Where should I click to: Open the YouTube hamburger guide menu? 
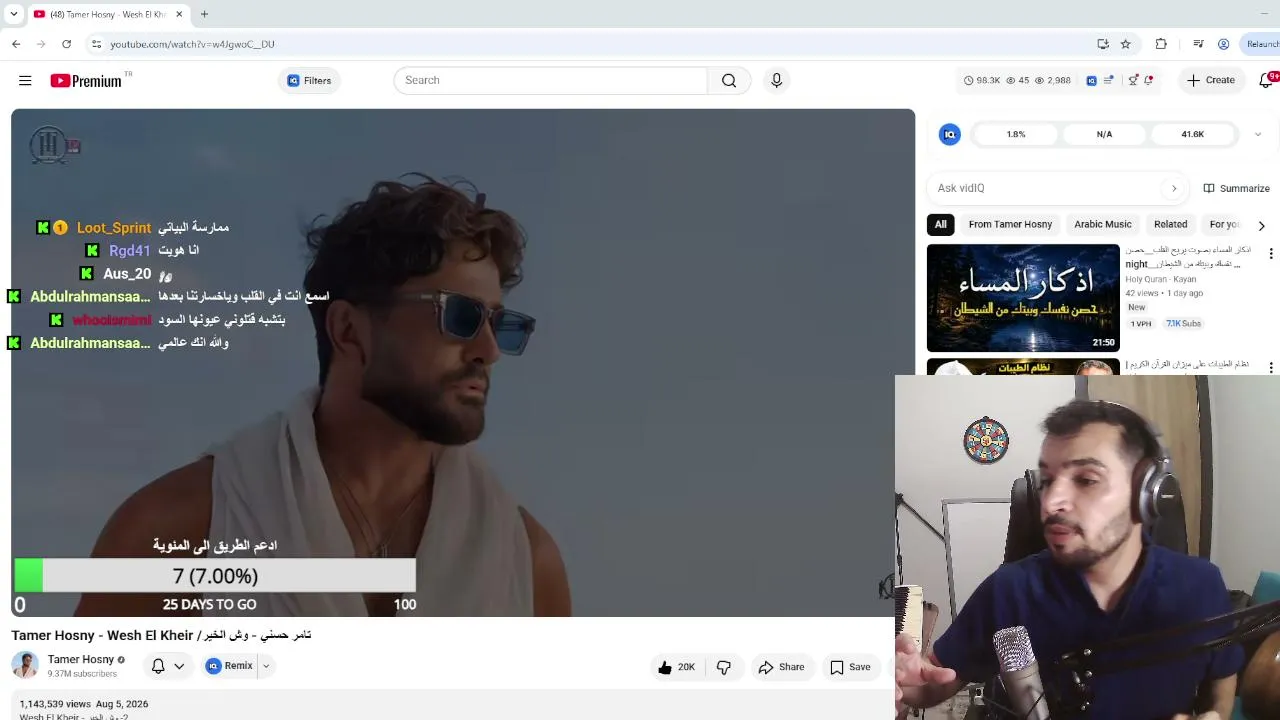point(25,80)
